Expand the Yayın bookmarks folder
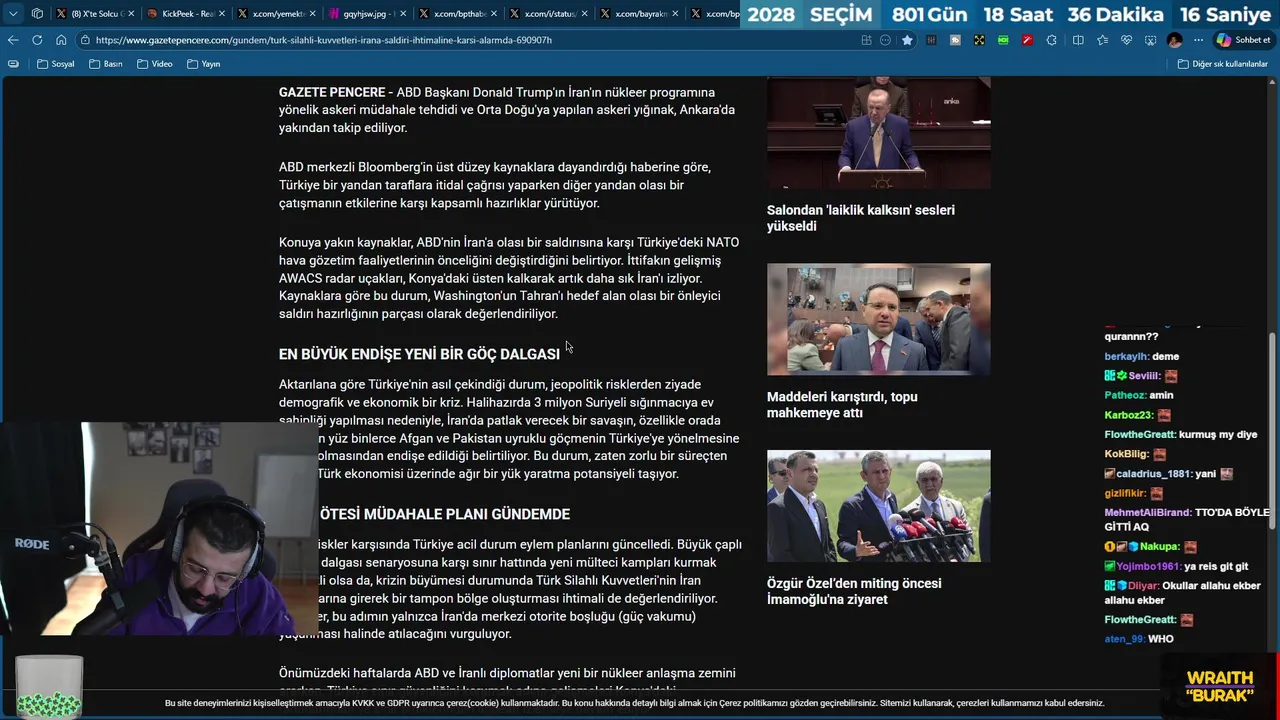Screen dimensions: 1280x720 [203, 64]
